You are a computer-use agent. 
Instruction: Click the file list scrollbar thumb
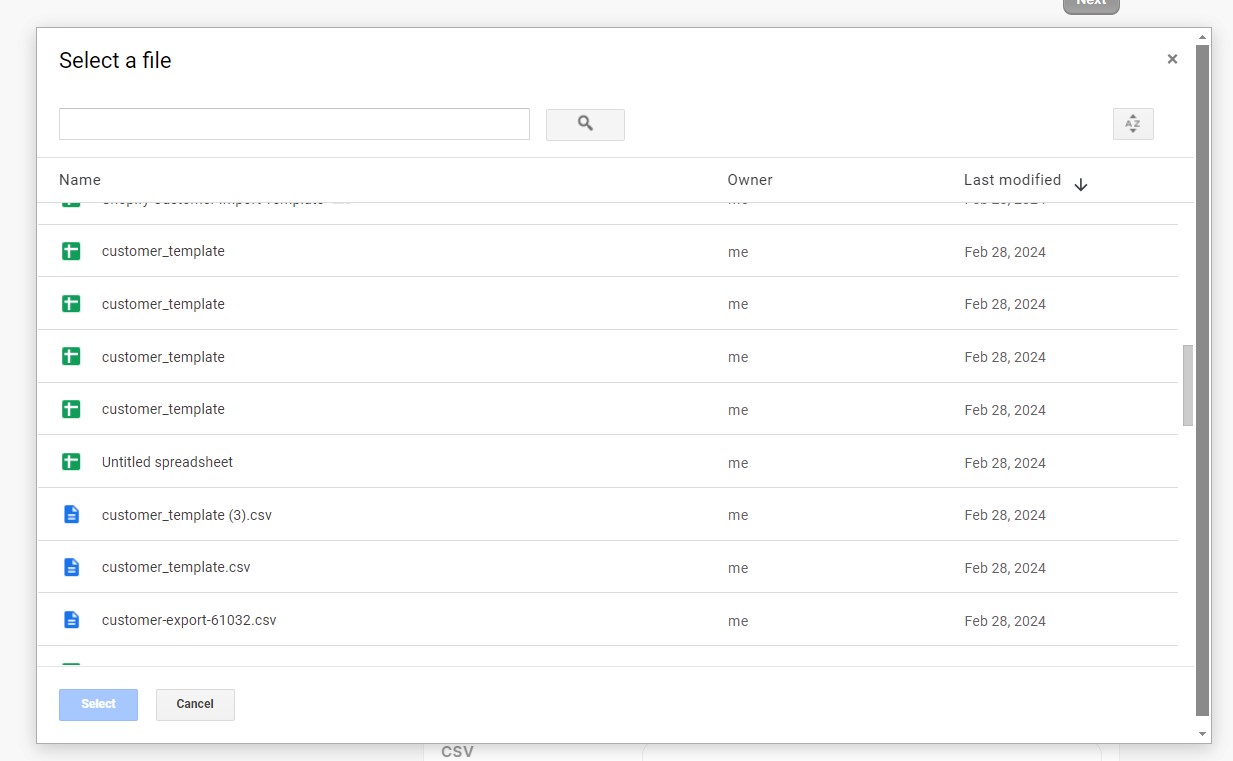coord(1187,385)
